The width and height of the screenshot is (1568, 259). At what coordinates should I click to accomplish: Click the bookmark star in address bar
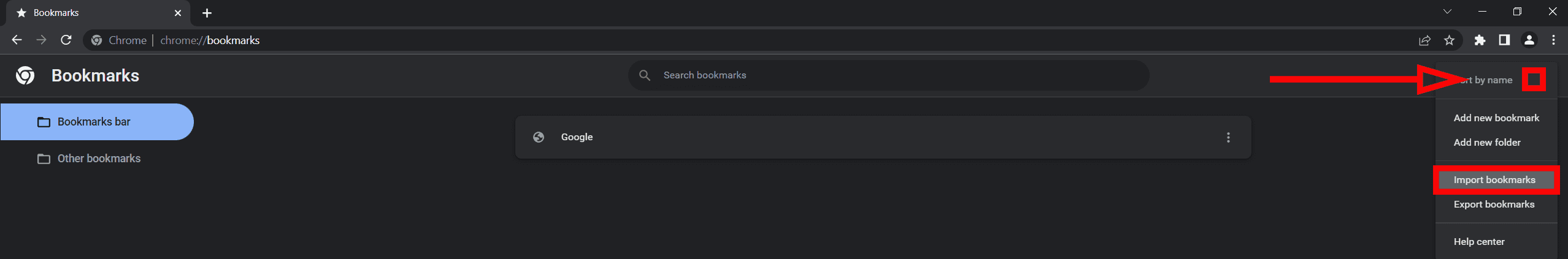click(x=1449, y=40)
